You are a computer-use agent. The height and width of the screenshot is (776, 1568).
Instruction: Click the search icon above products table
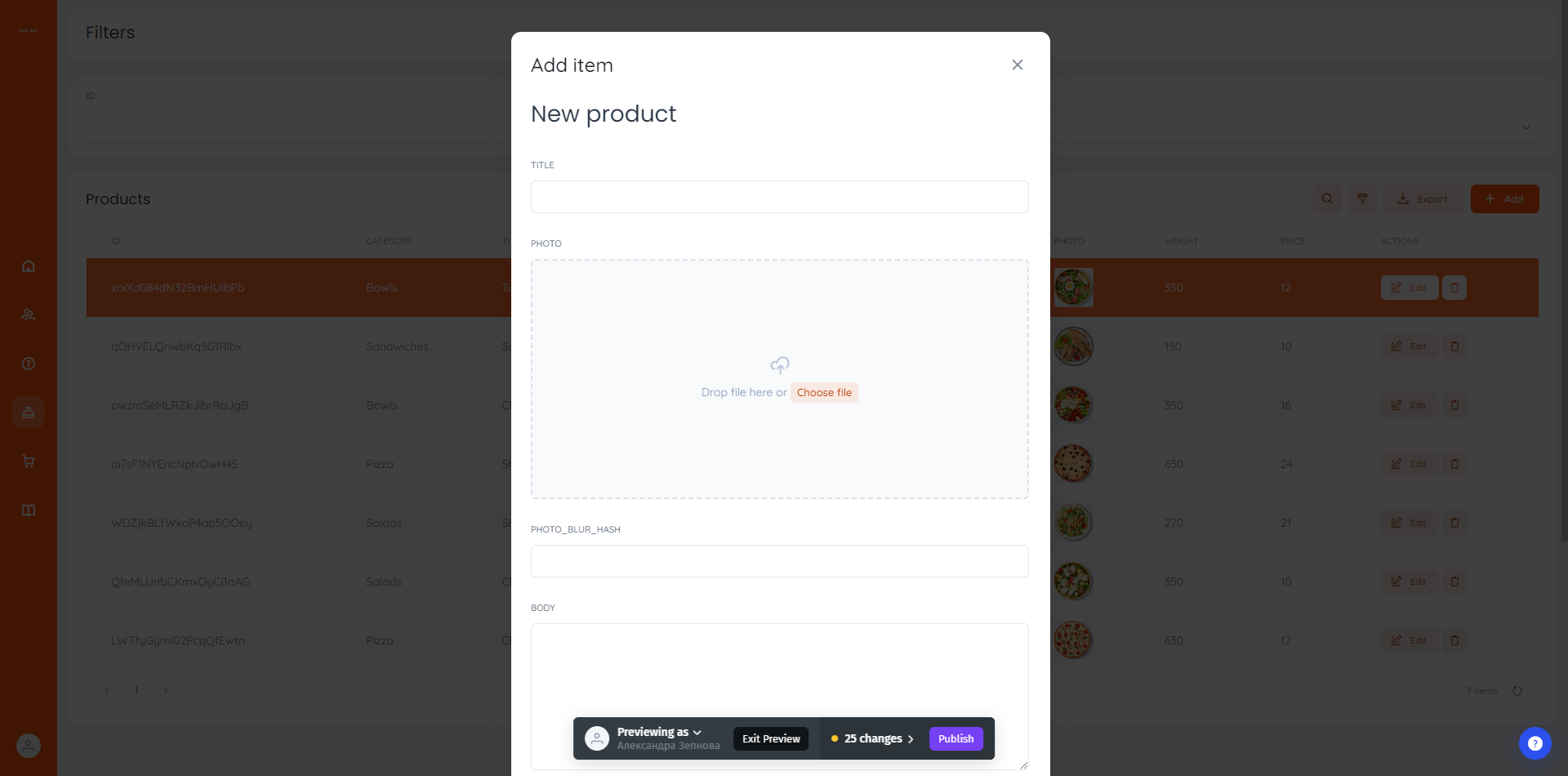[1327, 198]
